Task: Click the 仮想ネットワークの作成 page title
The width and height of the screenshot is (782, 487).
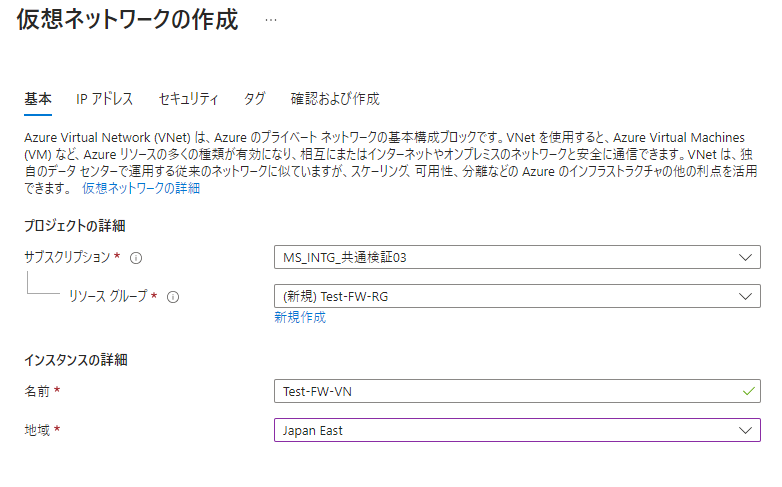Action: (127, 20)
